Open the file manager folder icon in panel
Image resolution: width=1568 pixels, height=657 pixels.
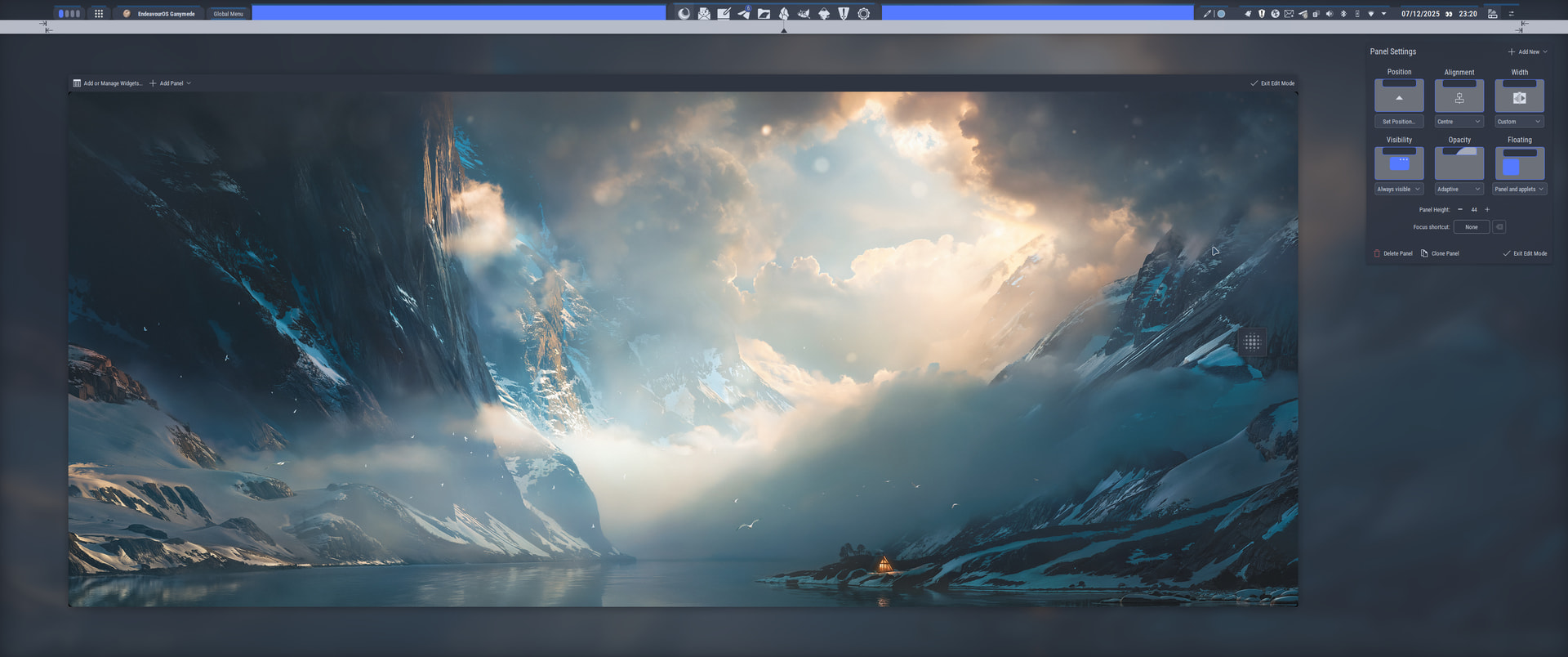tap(764, 14)
